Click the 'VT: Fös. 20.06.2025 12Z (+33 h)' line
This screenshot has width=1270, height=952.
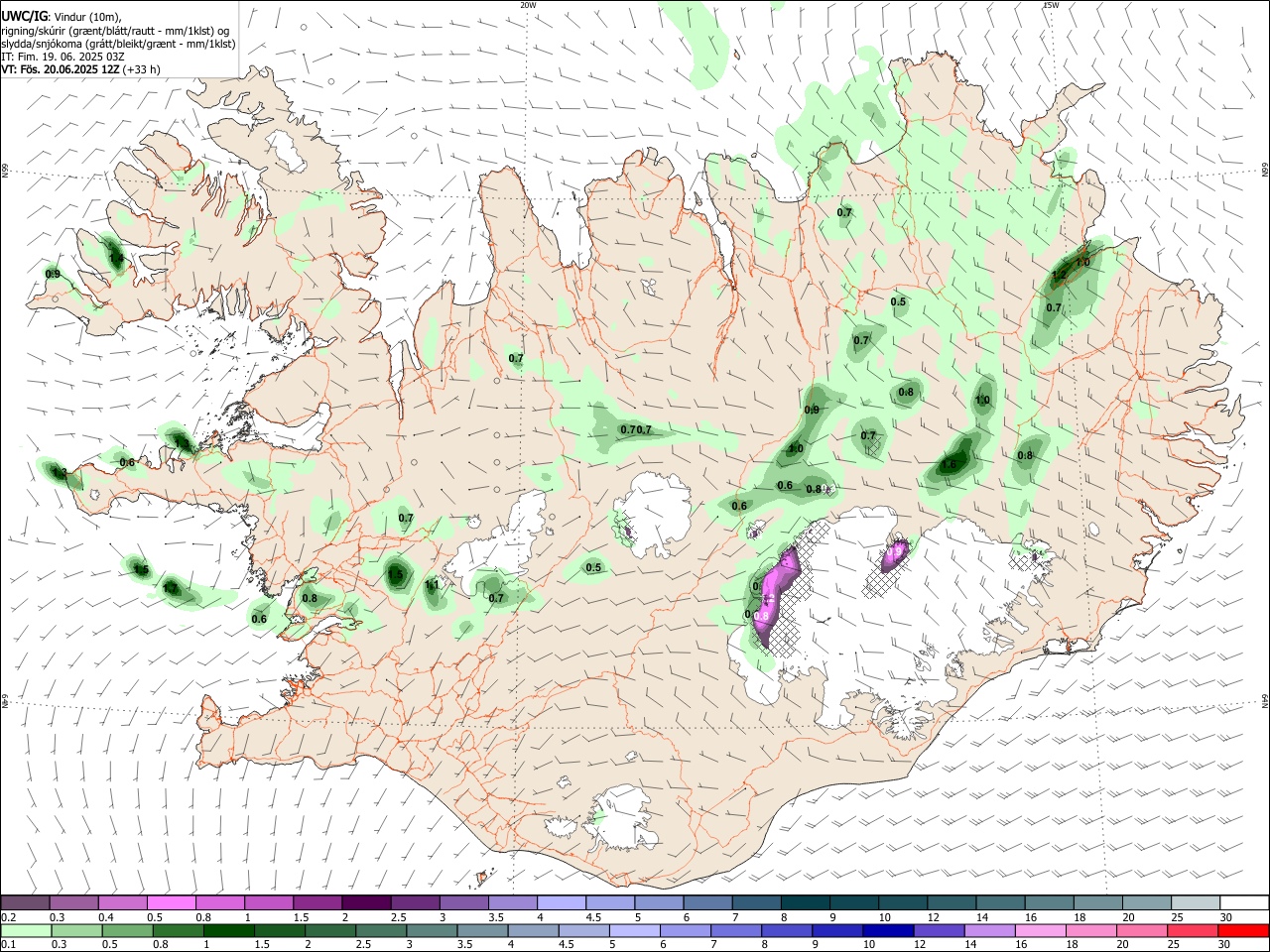pyautogui.click(x=80, y=69)
